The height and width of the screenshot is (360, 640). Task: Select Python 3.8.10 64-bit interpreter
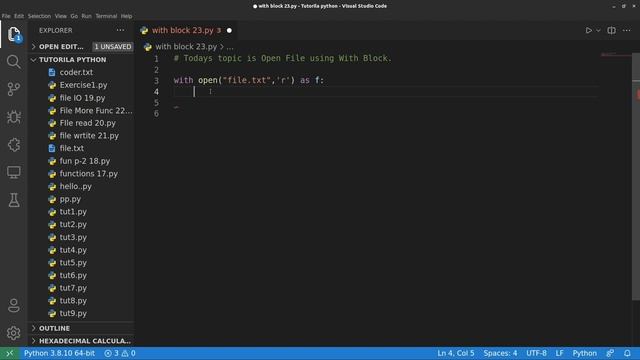(59, 353)
